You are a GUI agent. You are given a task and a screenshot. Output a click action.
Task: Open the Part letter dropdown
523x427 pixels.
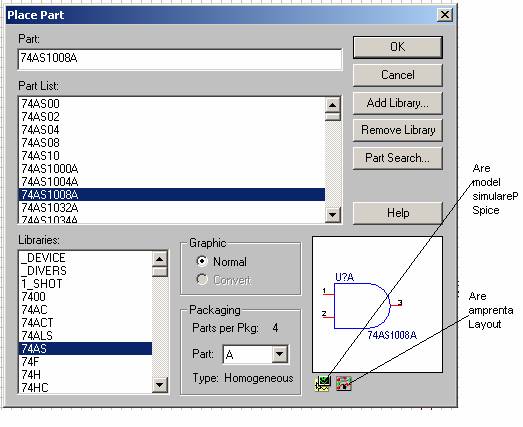[x=280, y=354]
